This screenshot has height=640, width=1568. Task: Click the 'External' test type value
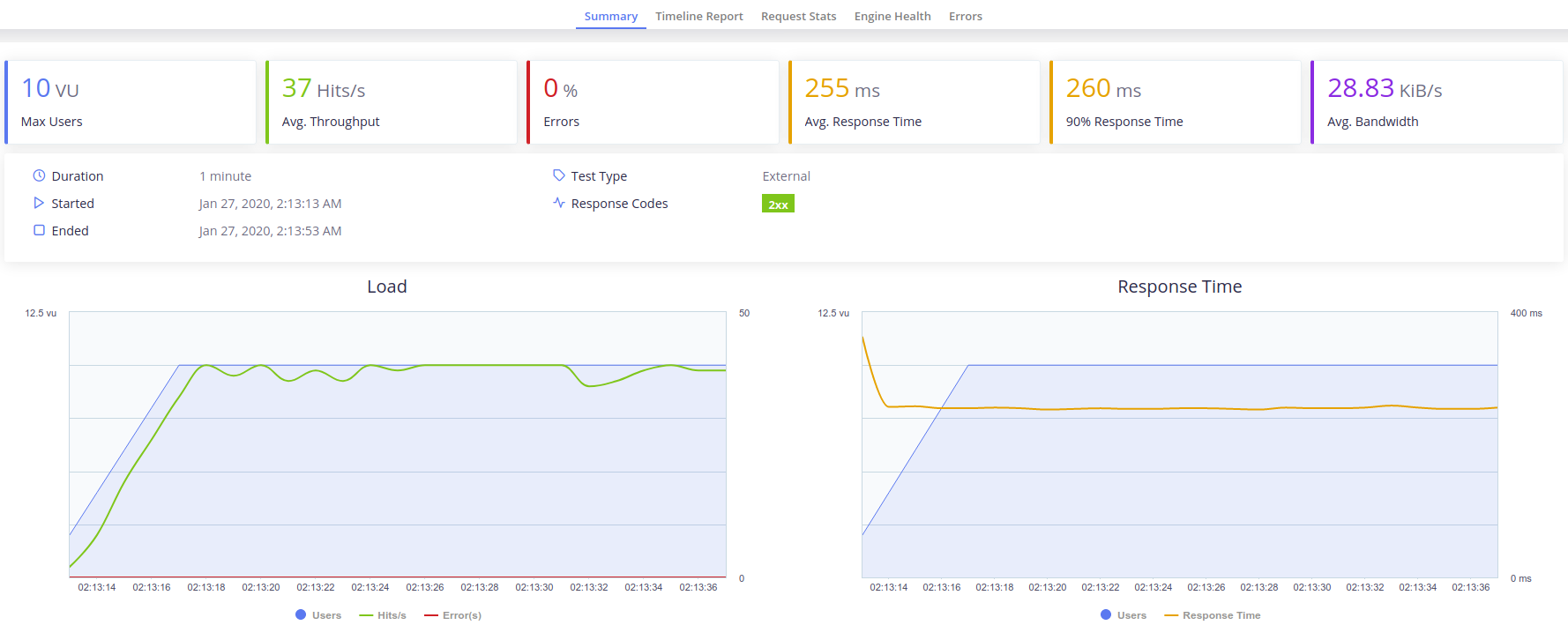(x=786, y=176)
